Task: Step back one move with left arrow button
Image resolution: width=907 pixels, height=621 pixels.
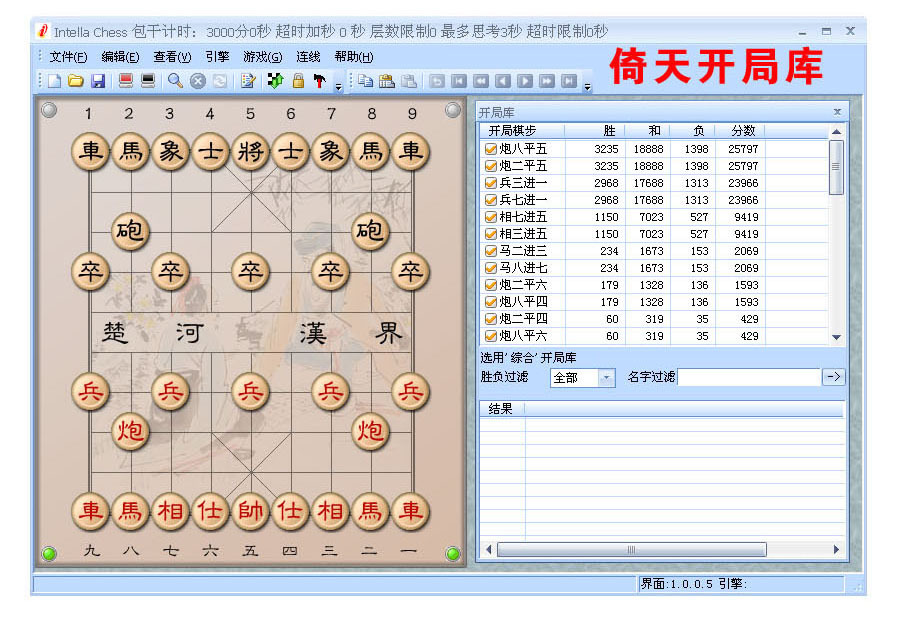Action: point(503,81)
